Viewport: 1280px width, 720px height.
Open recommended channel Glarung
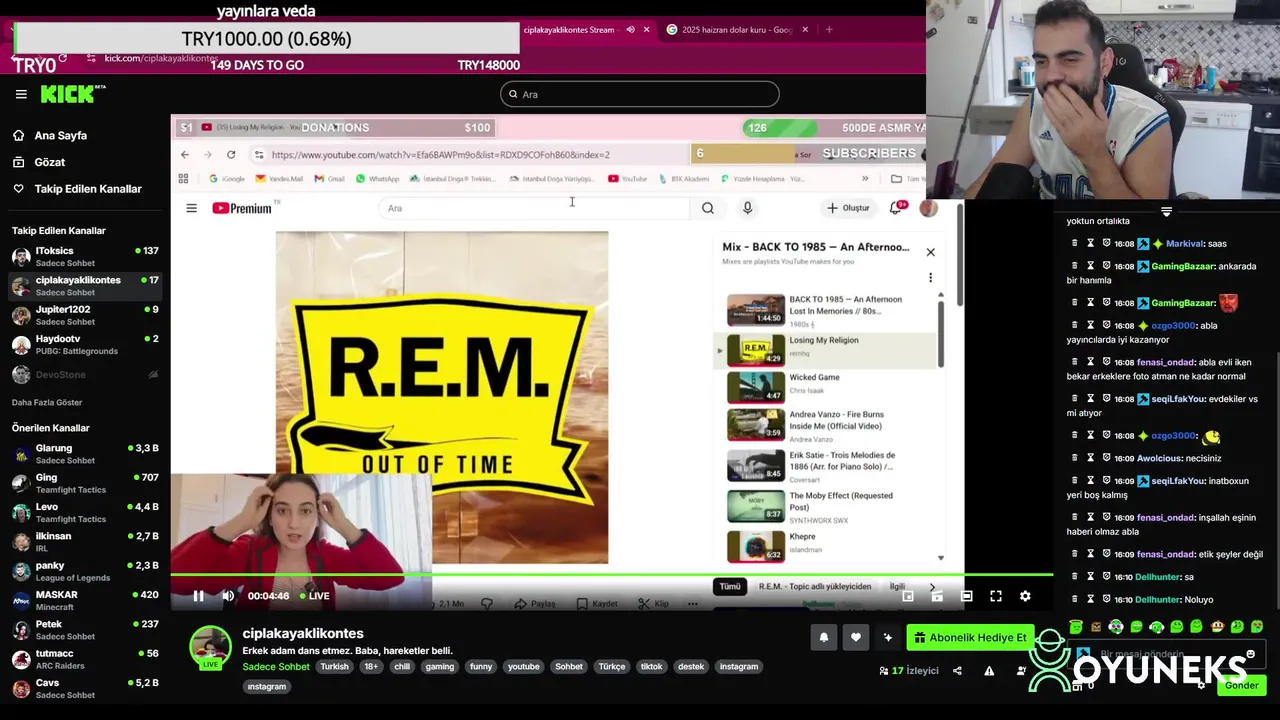85,454
